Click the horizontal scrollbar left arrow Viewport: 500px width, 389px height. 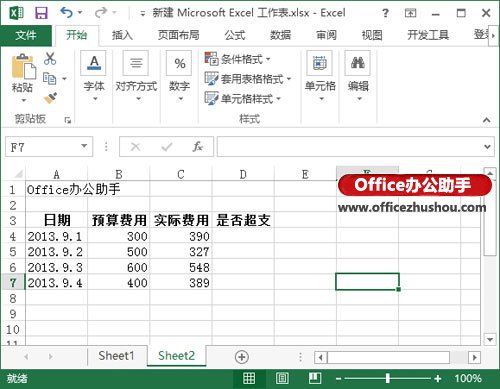(x=321, y=358)
